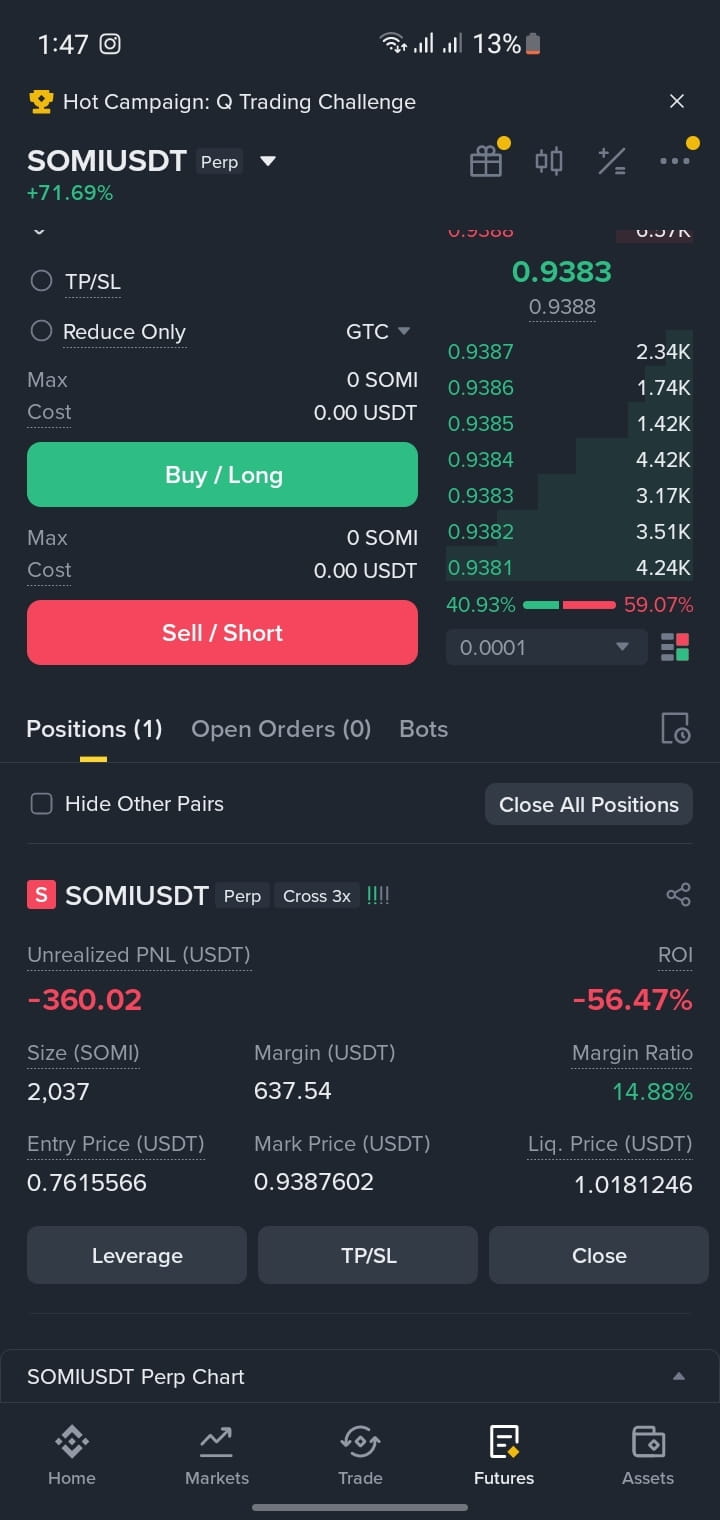Open the gift box rewards icon

[x=486, y=161]
